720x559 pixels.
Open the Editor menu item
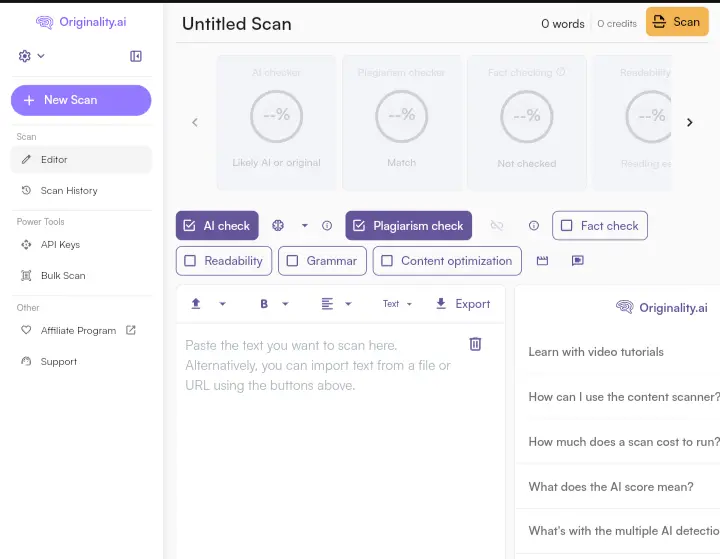point(81,159)
